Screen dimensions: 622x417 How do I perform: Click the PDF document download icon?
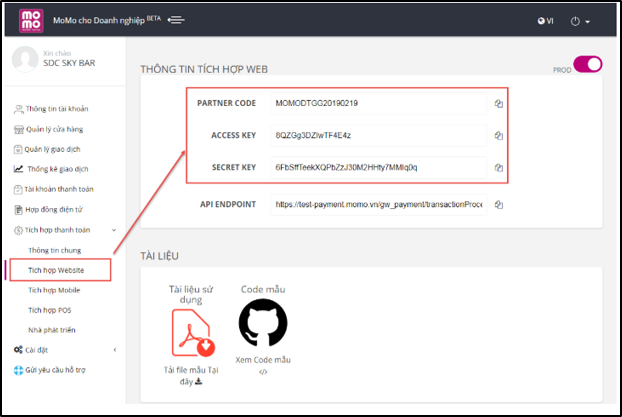pos(193,333)
